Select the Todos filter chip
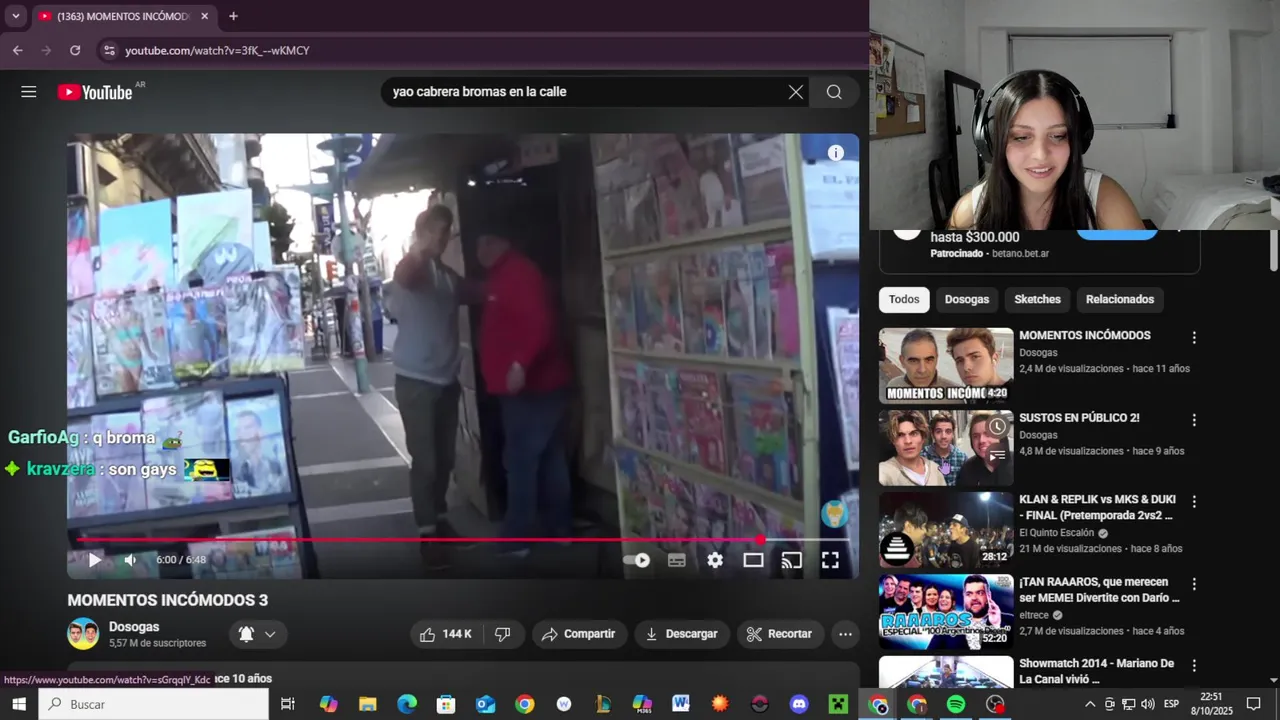Screen dimensions: 1280x720 point(904,299)
